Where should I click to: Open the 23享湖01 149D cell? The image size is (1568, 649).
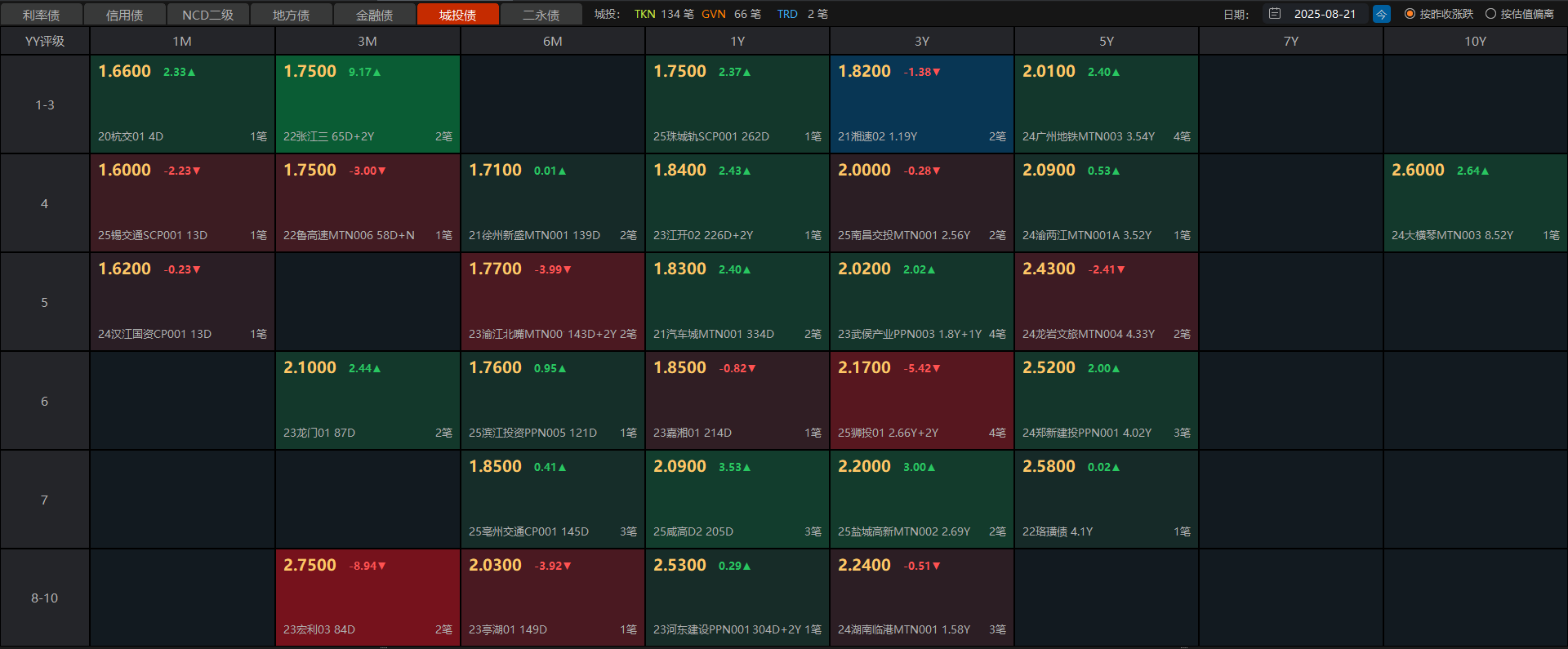[553, 598]
